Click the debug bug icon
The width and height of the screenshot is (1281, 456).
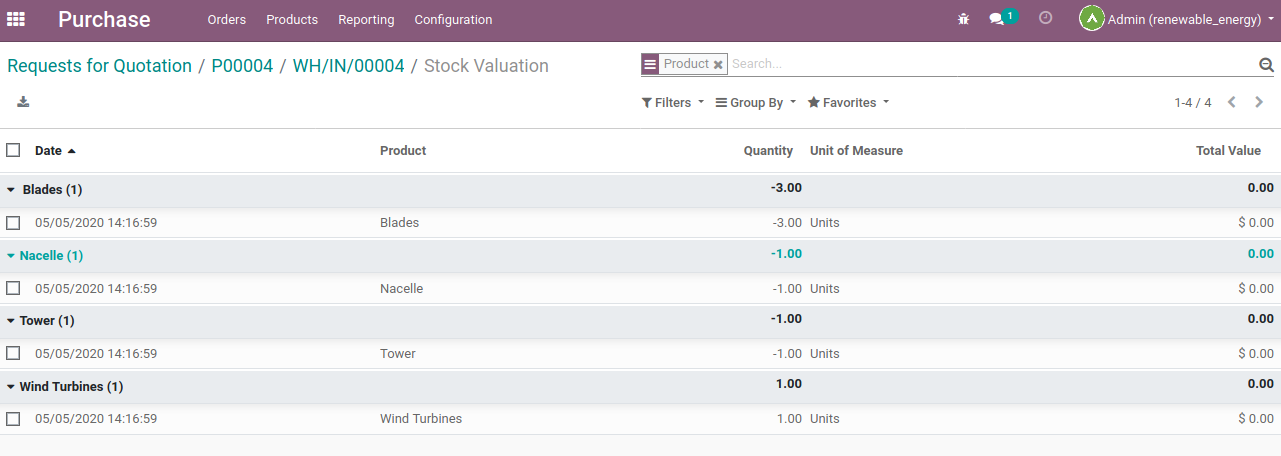(x=963, y=19)
